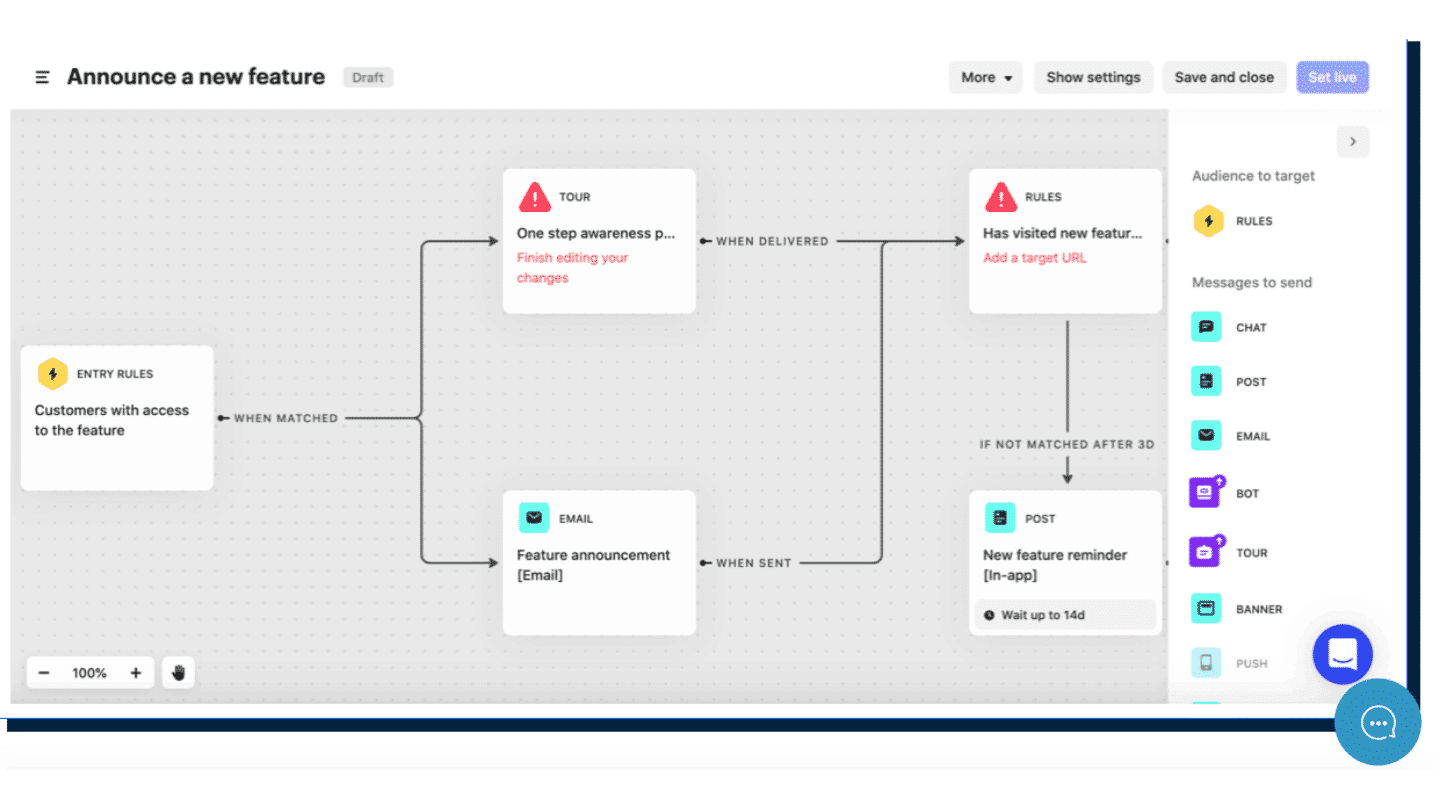Collapse the right sidebar with chevron

[1353, 142]
